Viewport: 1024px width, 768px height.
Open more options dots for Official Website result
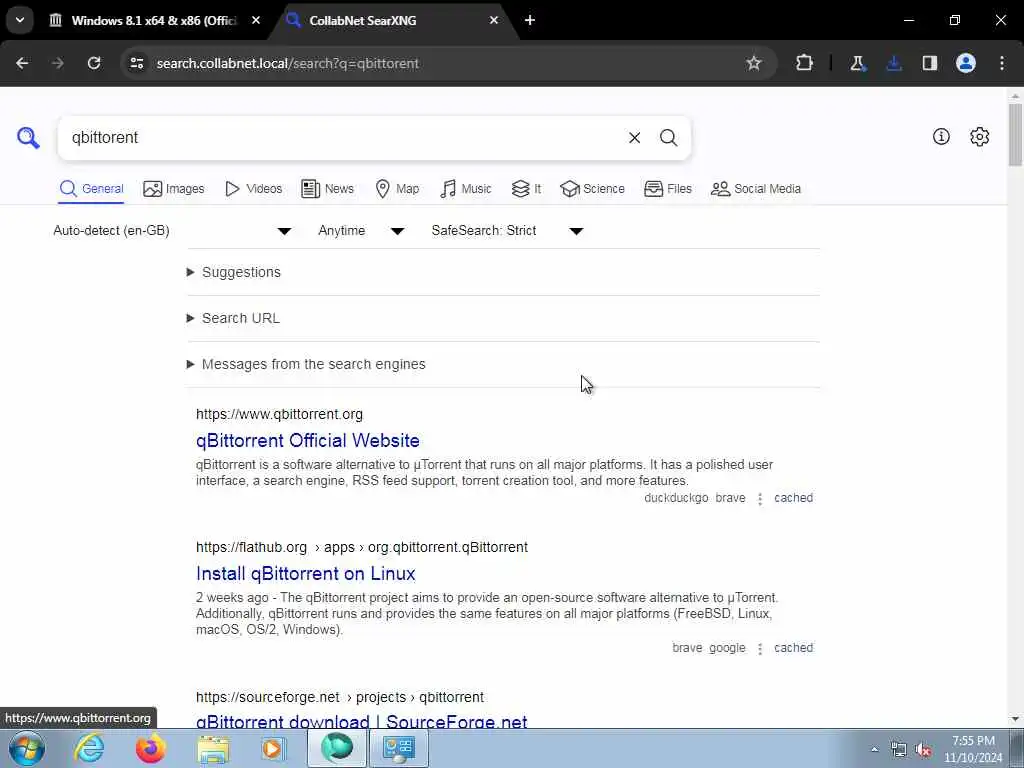[x=760, y=499]
